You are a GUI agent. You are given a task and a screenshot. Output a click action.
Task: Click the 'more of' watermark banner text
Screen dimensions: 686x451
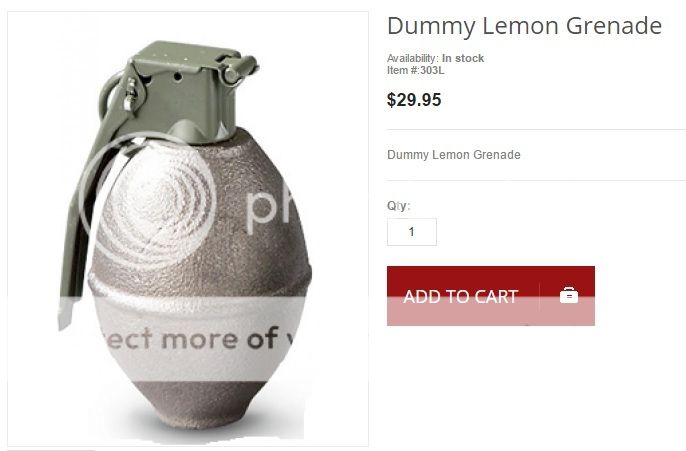pyautogui.click(x=220, y=339)
